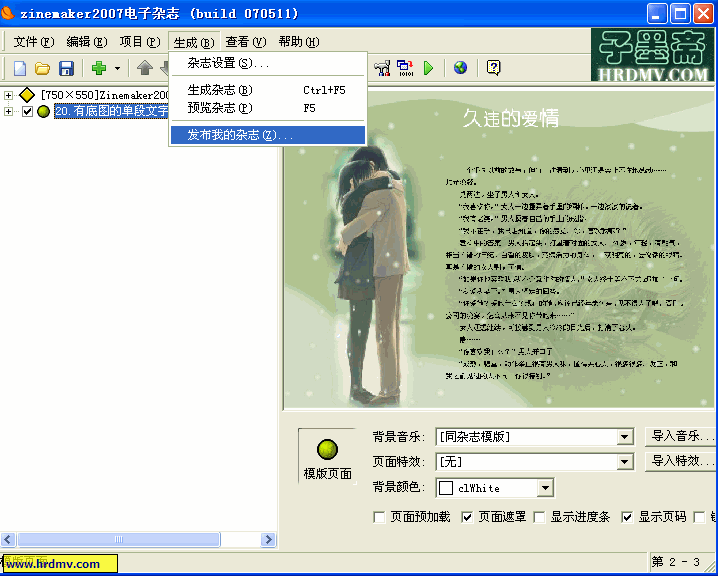Toggle the 页面遮罩 checkbox
Viewport: 718px width, 576px height.
[467, 517]
